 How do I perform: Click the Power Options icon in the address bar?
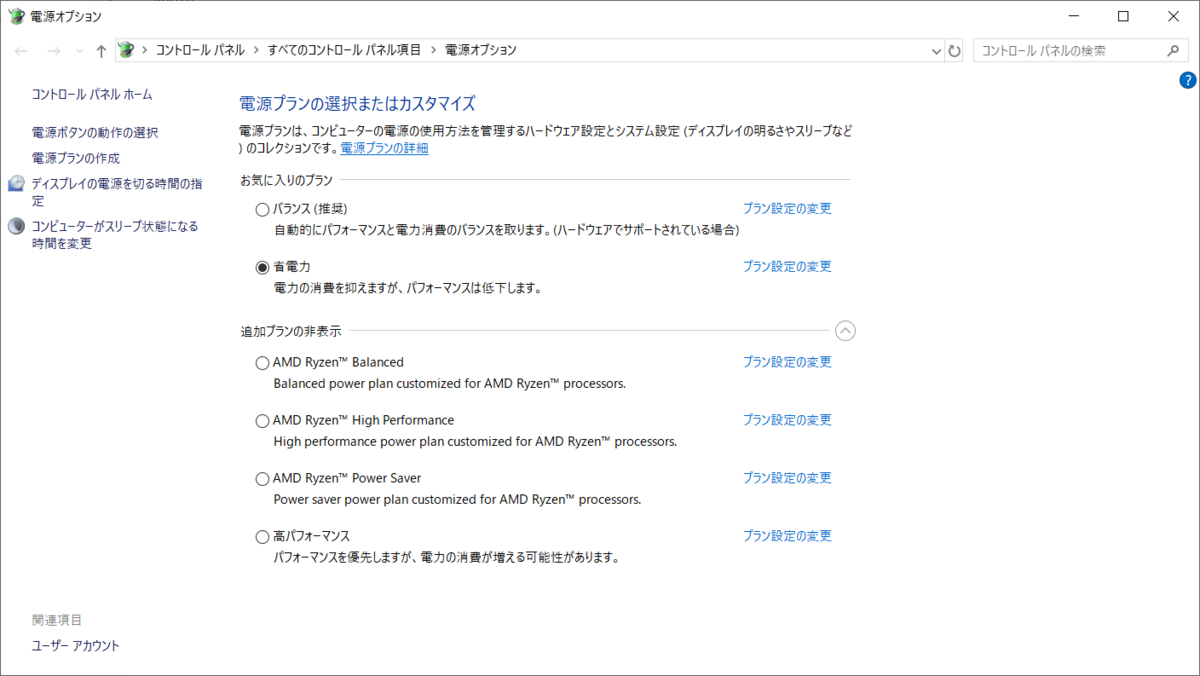[126, 50]
